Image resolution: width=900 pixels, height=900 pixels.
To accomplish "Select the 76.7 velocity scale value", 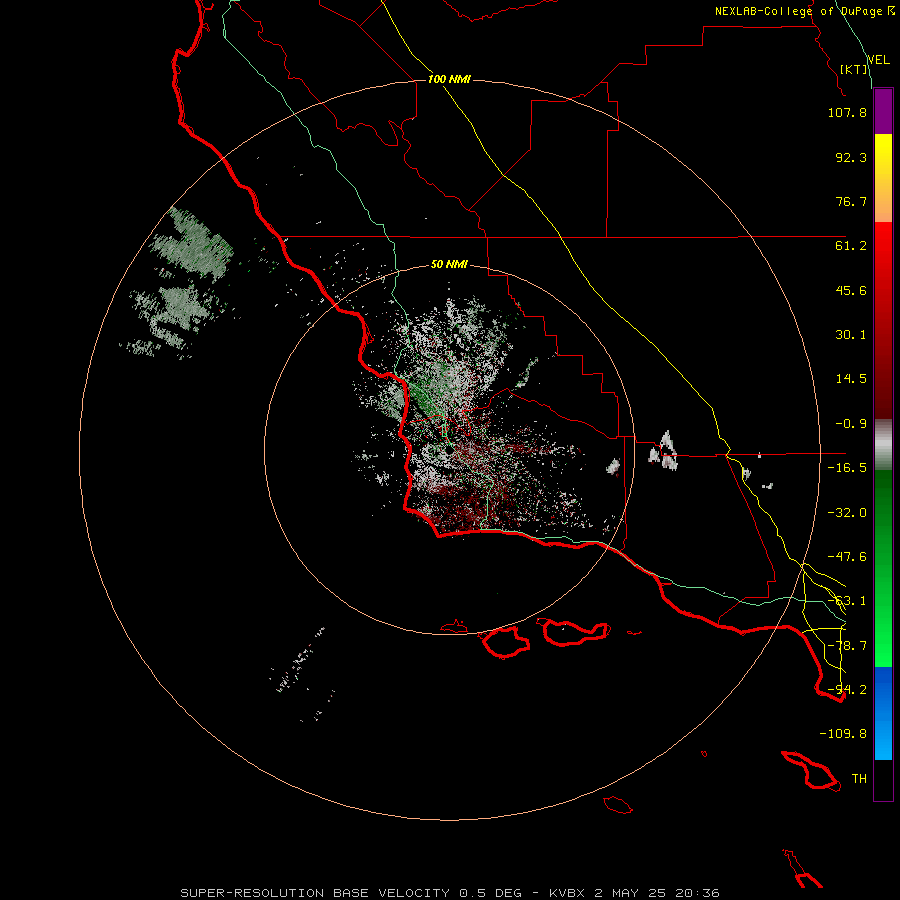I will pos(851,201).
